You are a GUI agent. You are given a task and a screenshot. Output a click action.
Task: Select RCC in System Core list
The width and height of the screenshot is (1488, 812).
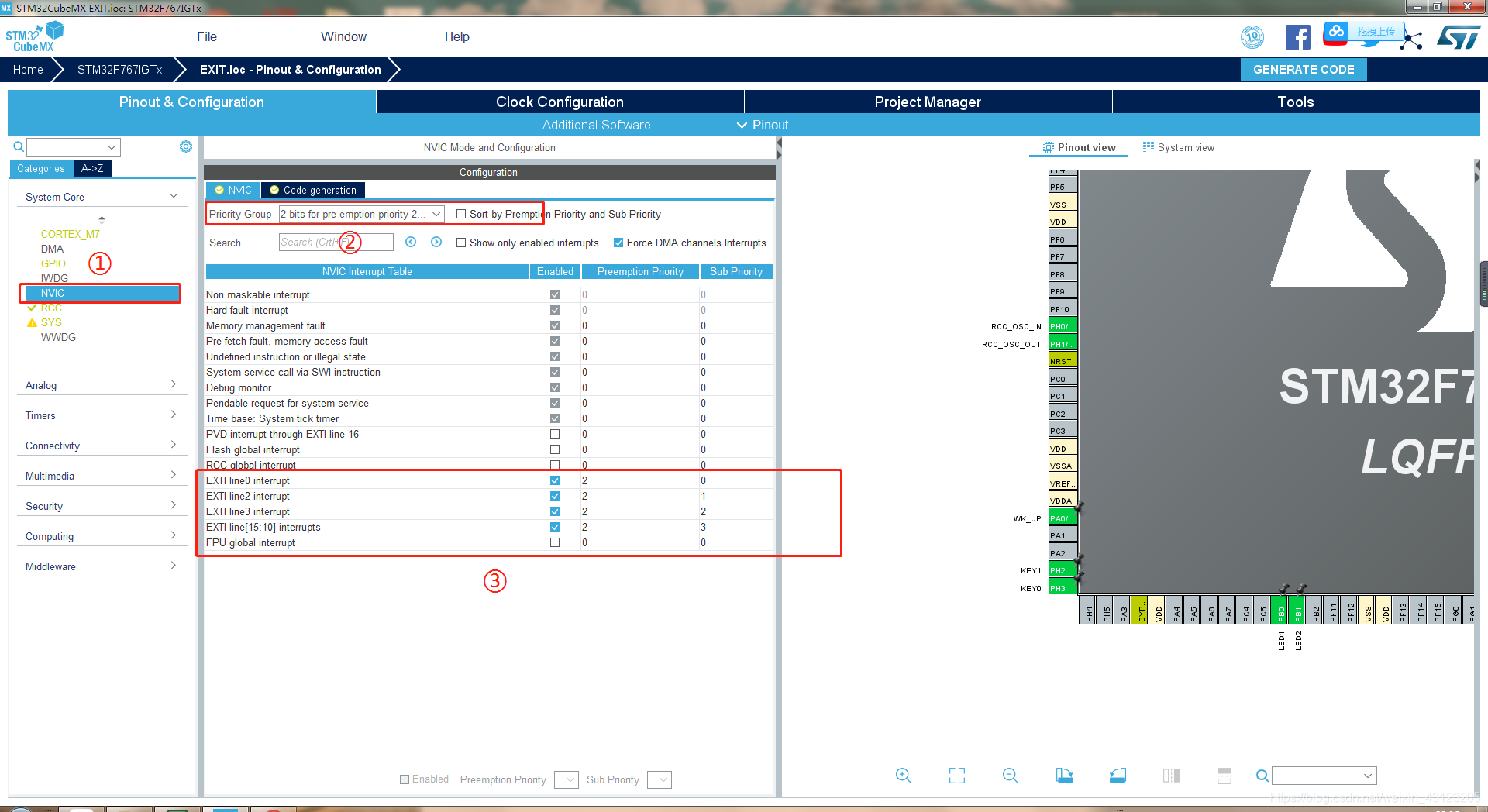point(51,308)
